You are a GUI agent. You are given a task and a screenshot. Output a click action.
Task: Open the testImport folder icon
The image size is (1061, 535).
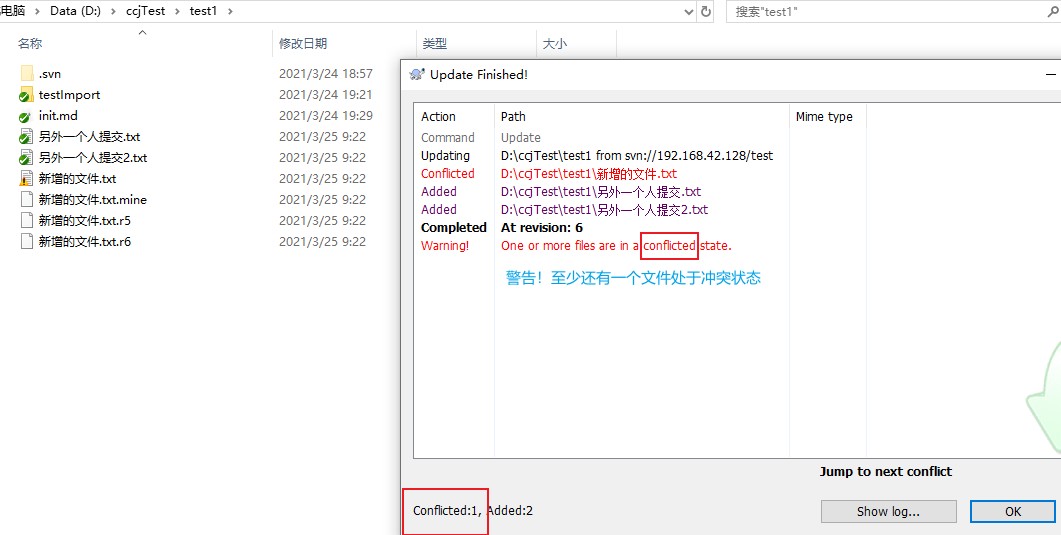tap(26, 95)
